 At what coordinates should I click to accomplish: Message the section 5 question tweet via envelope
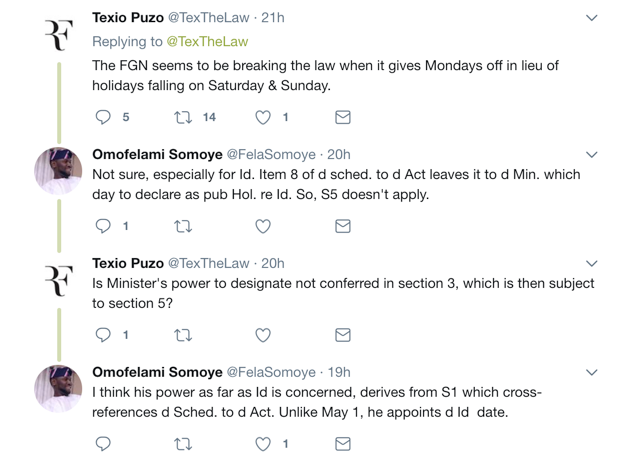343,335
